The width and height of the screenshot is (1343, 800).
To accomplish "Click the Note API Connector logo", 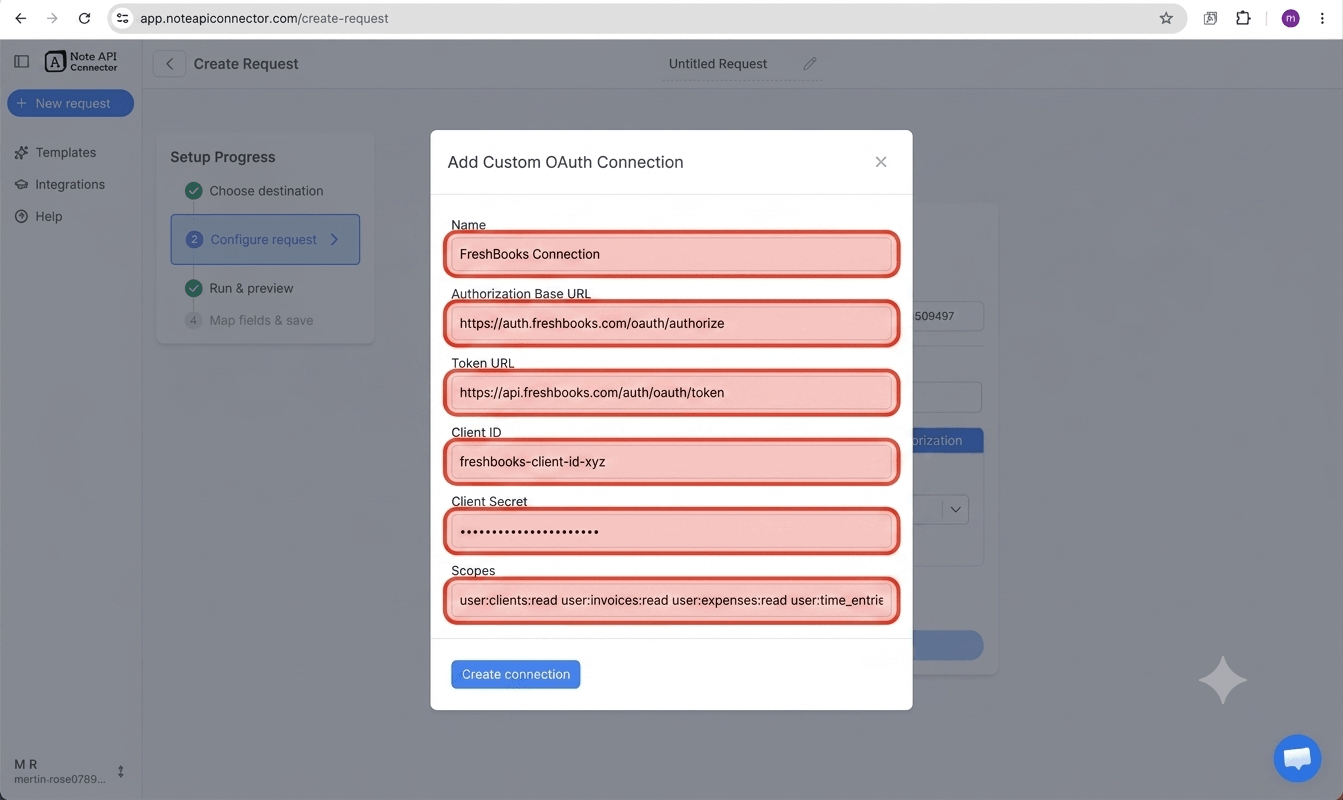I will (x=82, y=62).
